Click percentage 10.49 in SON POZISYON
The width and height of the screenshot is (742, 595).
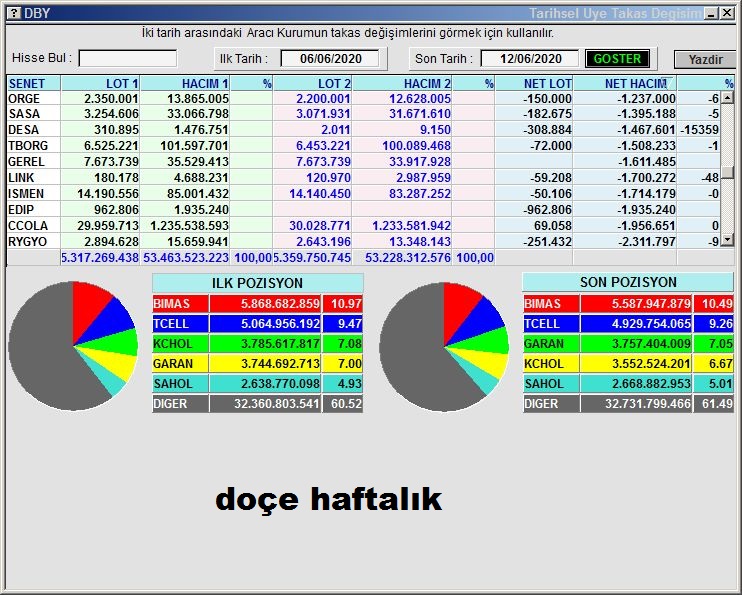[717, 303]
